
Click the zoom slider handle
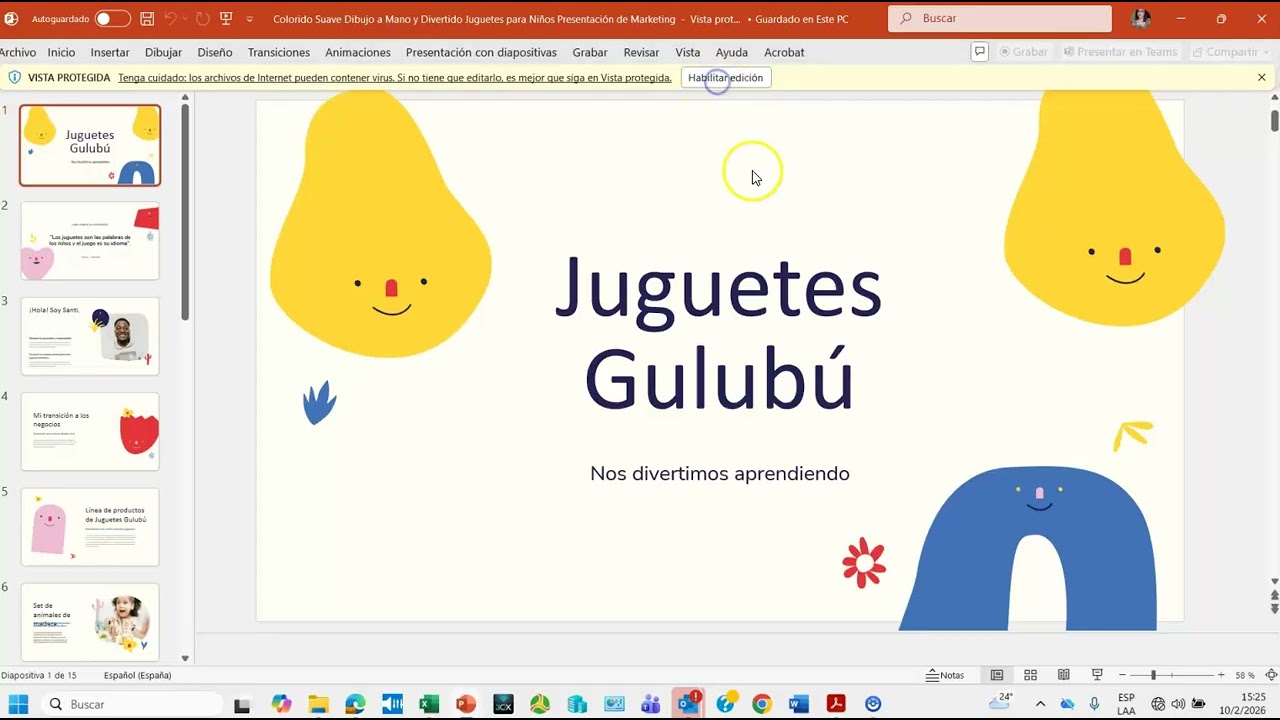1153,675
